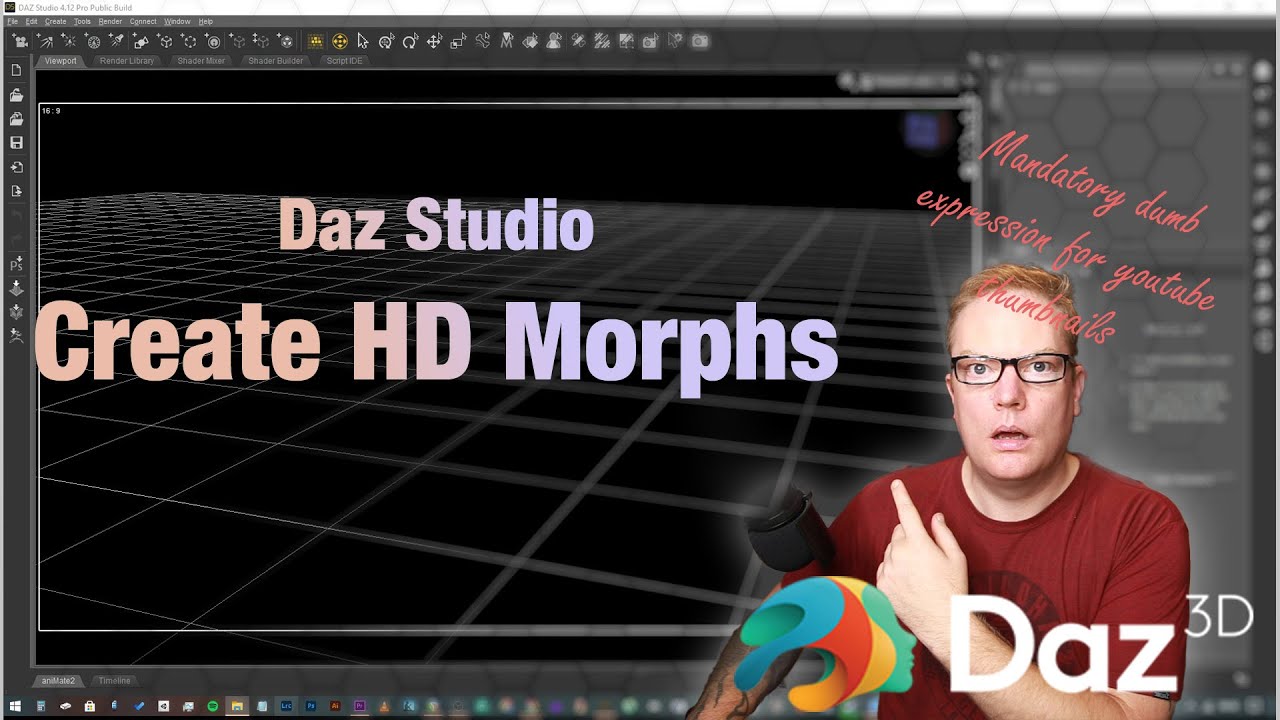Switch to the Viewport tab
This screenshot has width=1280, height=720.
[x=60, y=61]
